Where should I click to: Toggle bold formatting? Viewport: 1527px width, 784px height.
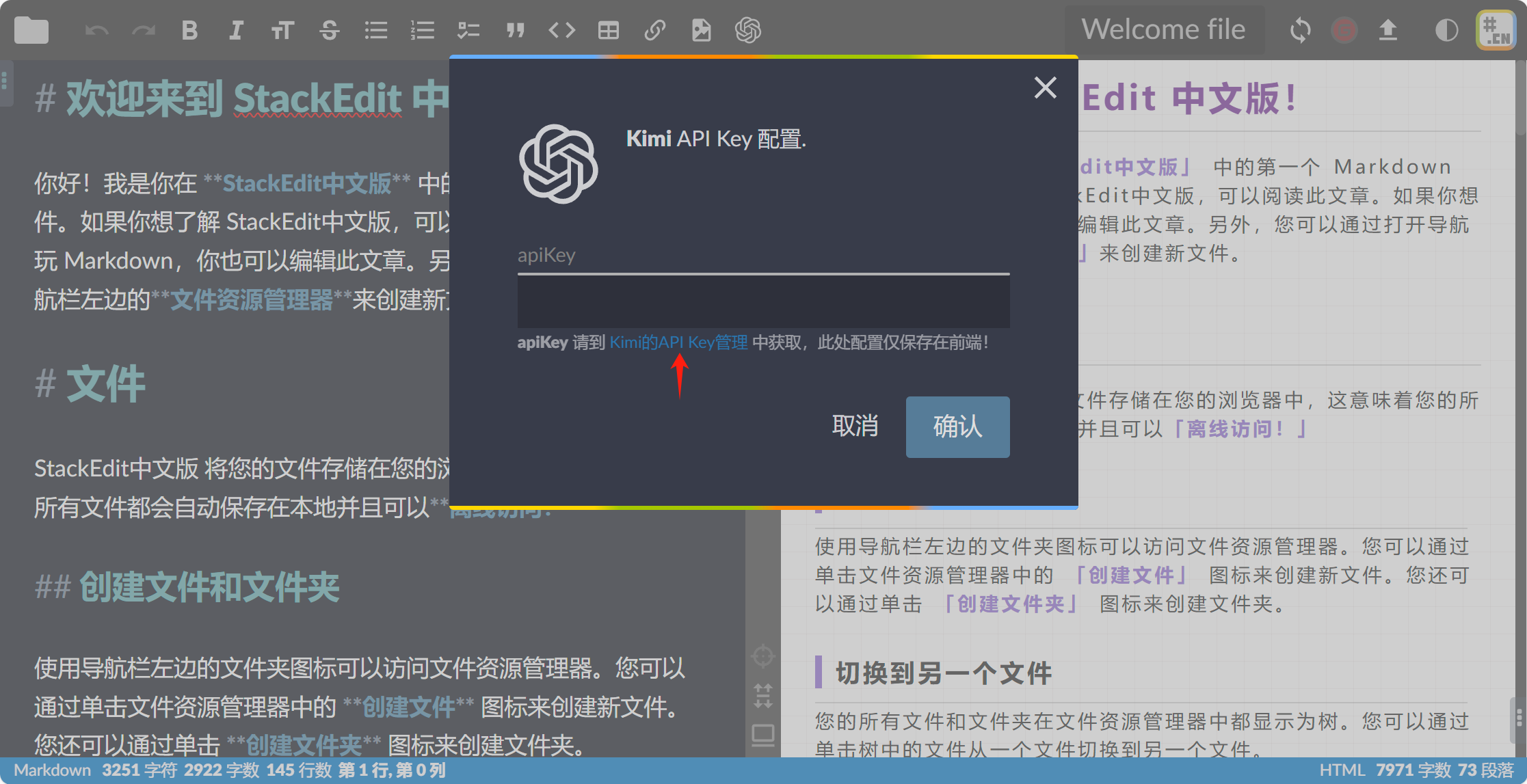coord(190,30)
